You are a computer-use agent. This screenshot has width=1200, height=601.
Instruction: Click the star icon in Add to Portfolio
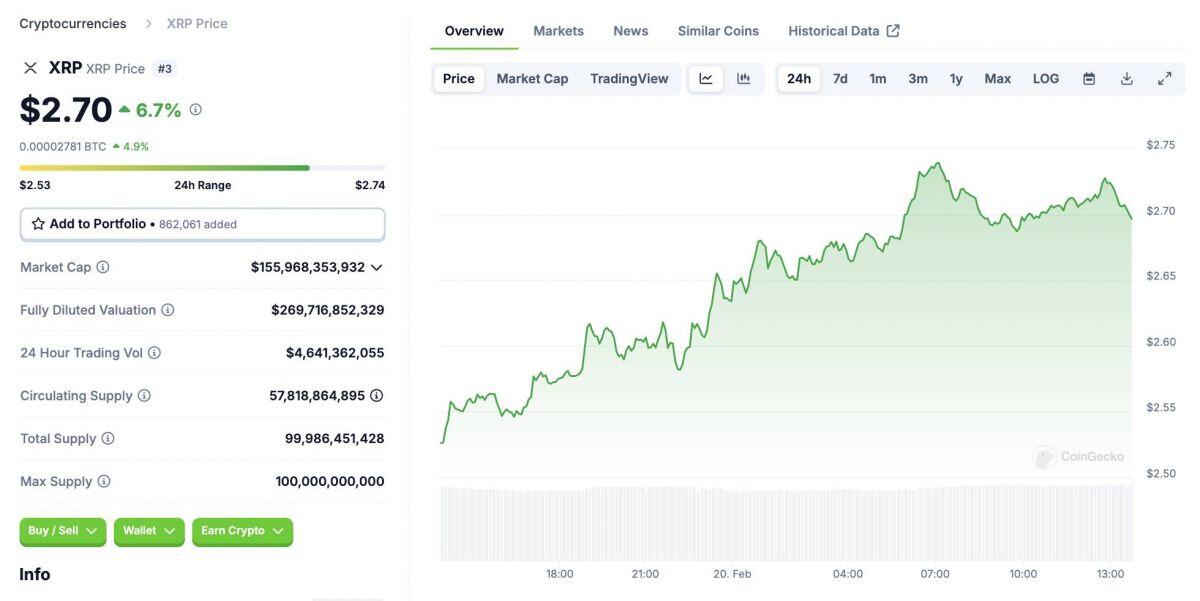click(38, 224)
